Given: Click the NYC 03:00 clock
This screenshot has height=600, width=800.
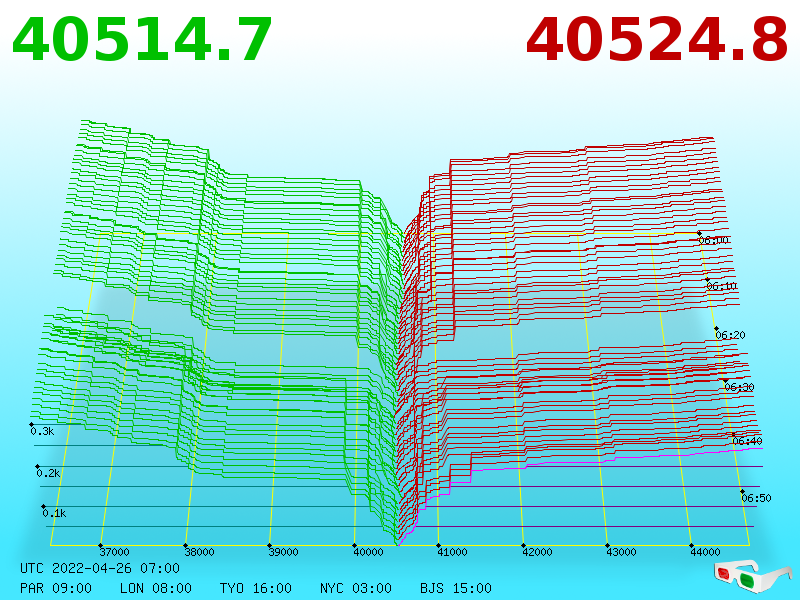Looking at the screenshot, I should (x=356, y=588).
